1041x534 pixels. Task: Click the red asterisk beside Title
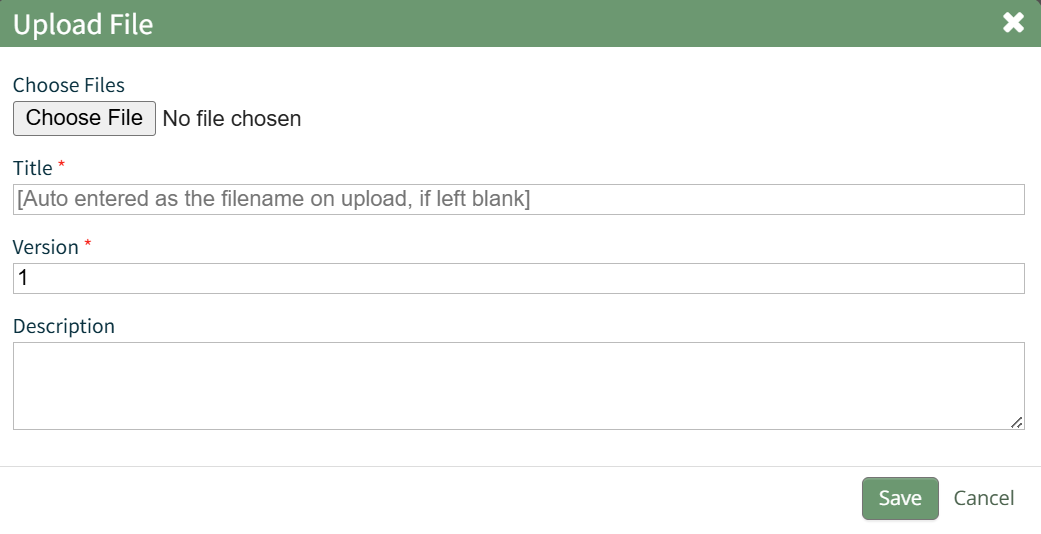click(61, 164)
